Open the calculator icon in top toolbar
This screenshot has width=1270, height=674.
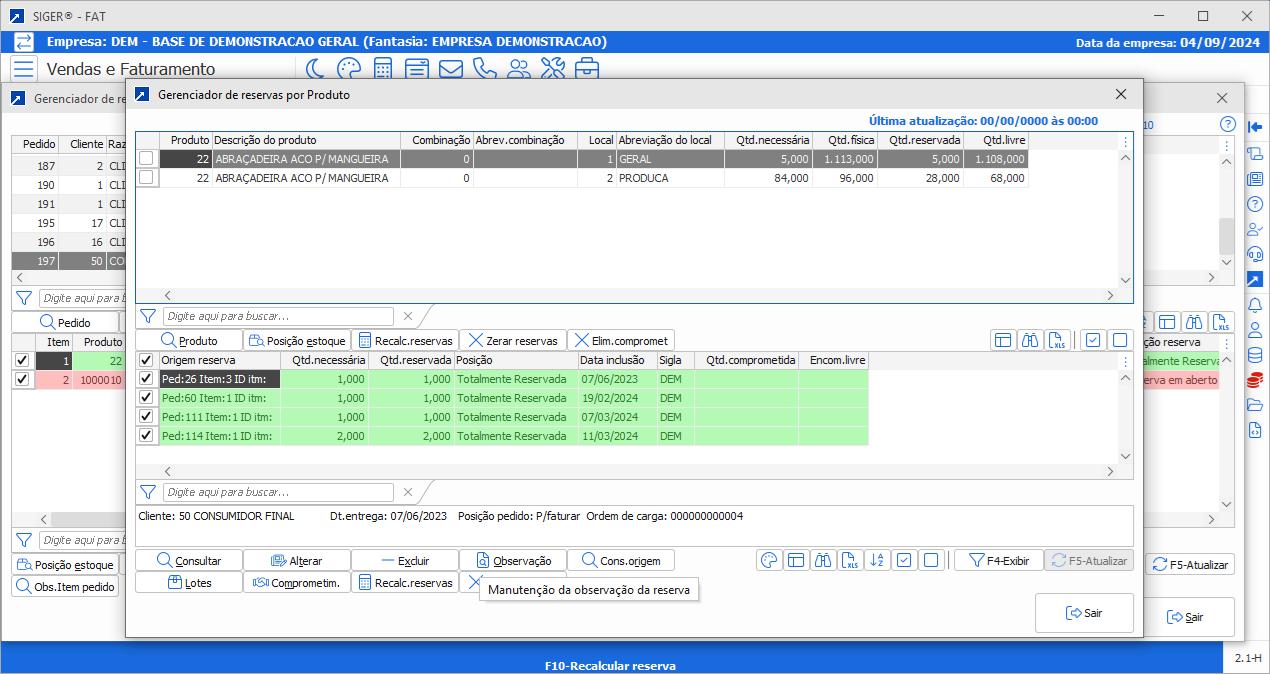coord(382,69)
